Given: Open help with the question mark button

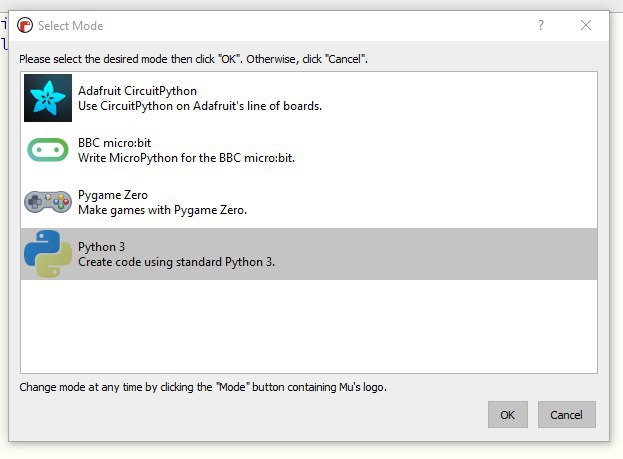Looking at the screenshot, I should (541, 25).
